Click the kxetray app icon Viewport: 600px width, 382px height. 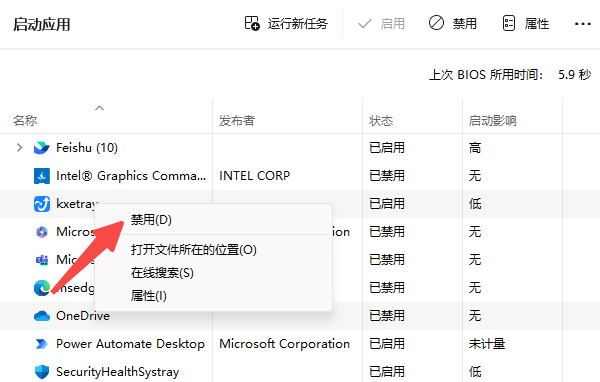(x=42, y=204)
